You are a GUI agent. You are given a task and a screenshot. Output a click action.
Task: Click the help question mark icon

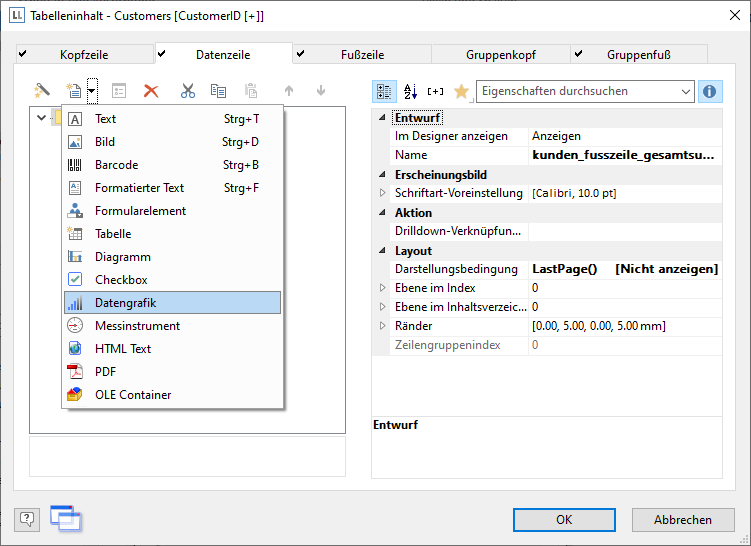coord(28,518)
